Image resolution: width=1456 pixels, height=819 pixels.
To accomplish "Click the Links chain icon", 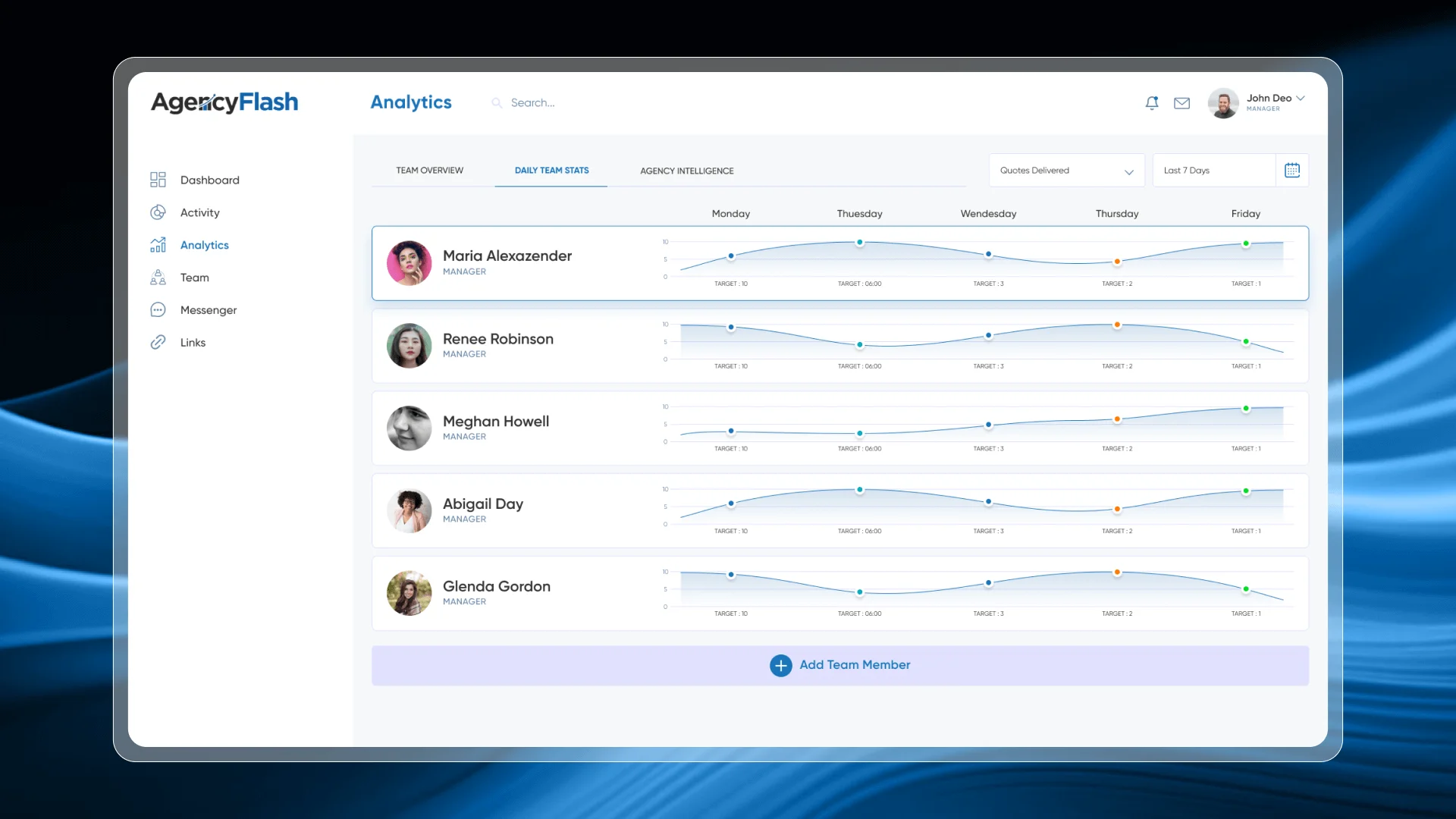I will pyautogui.click(x=158, y=343).
